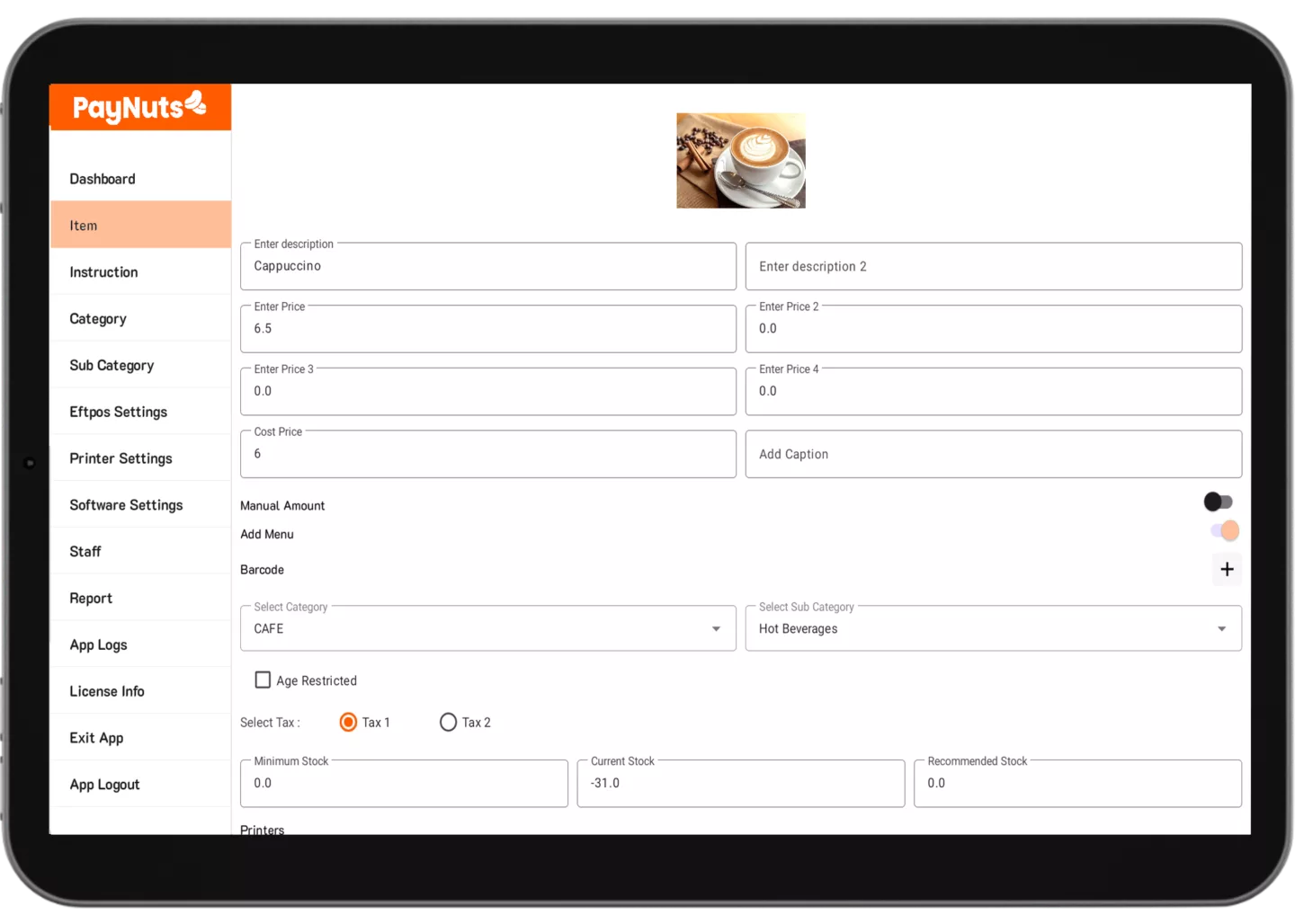Add a barcode with the plus icon
This screenshot has height=924, width=1295.
click(1227, 569)
